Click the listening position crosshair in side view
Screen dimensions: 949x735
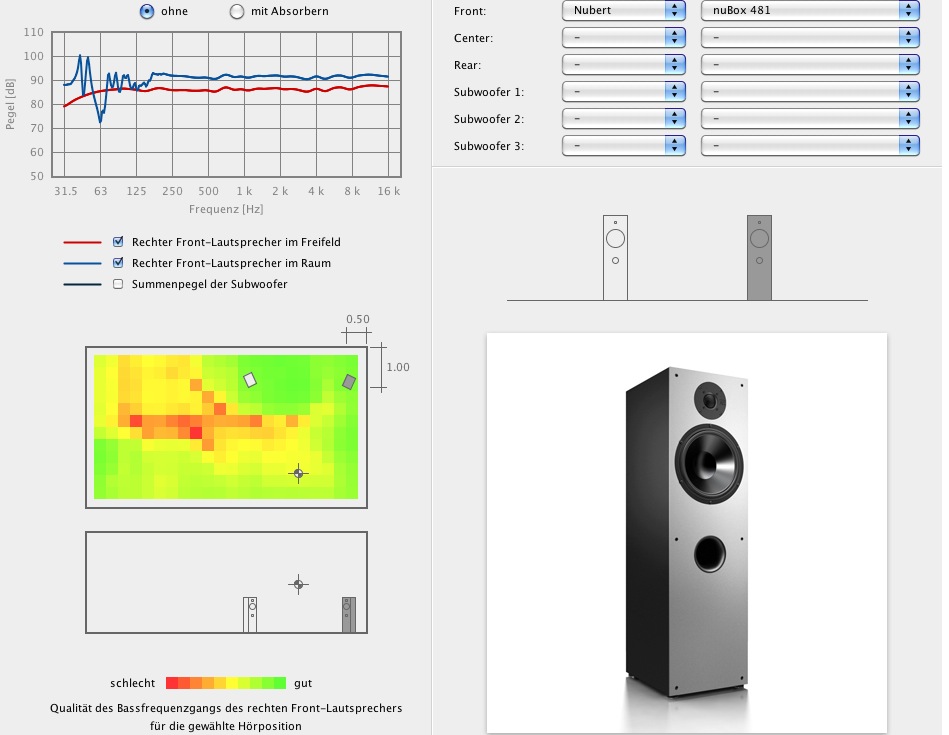click(298, 584)
